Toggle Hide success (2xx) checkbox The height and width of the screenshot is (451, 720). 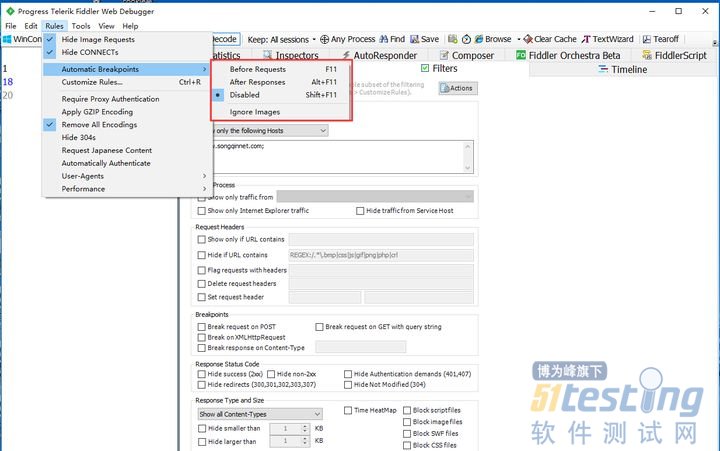coord(201,374)
